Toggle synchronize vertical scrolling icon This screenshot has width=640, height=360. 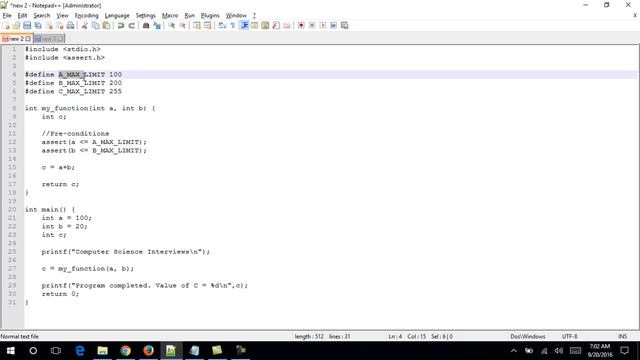click(197, 25)
